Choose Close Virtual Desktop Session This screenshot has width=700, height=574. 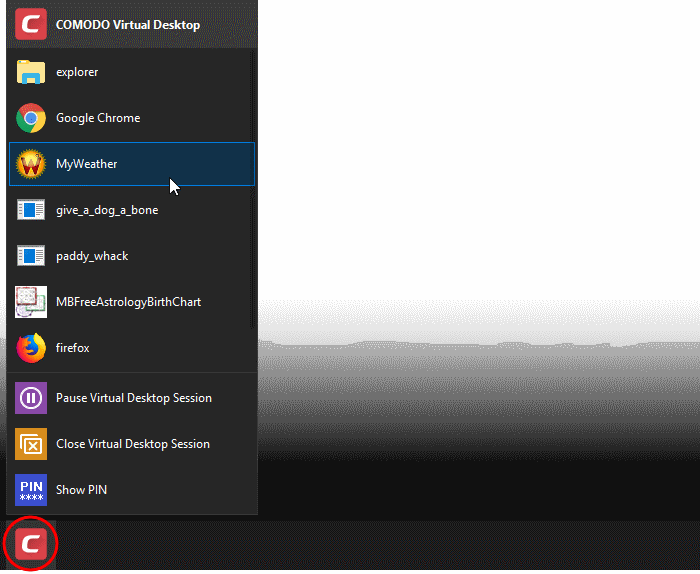pos(132,444)
